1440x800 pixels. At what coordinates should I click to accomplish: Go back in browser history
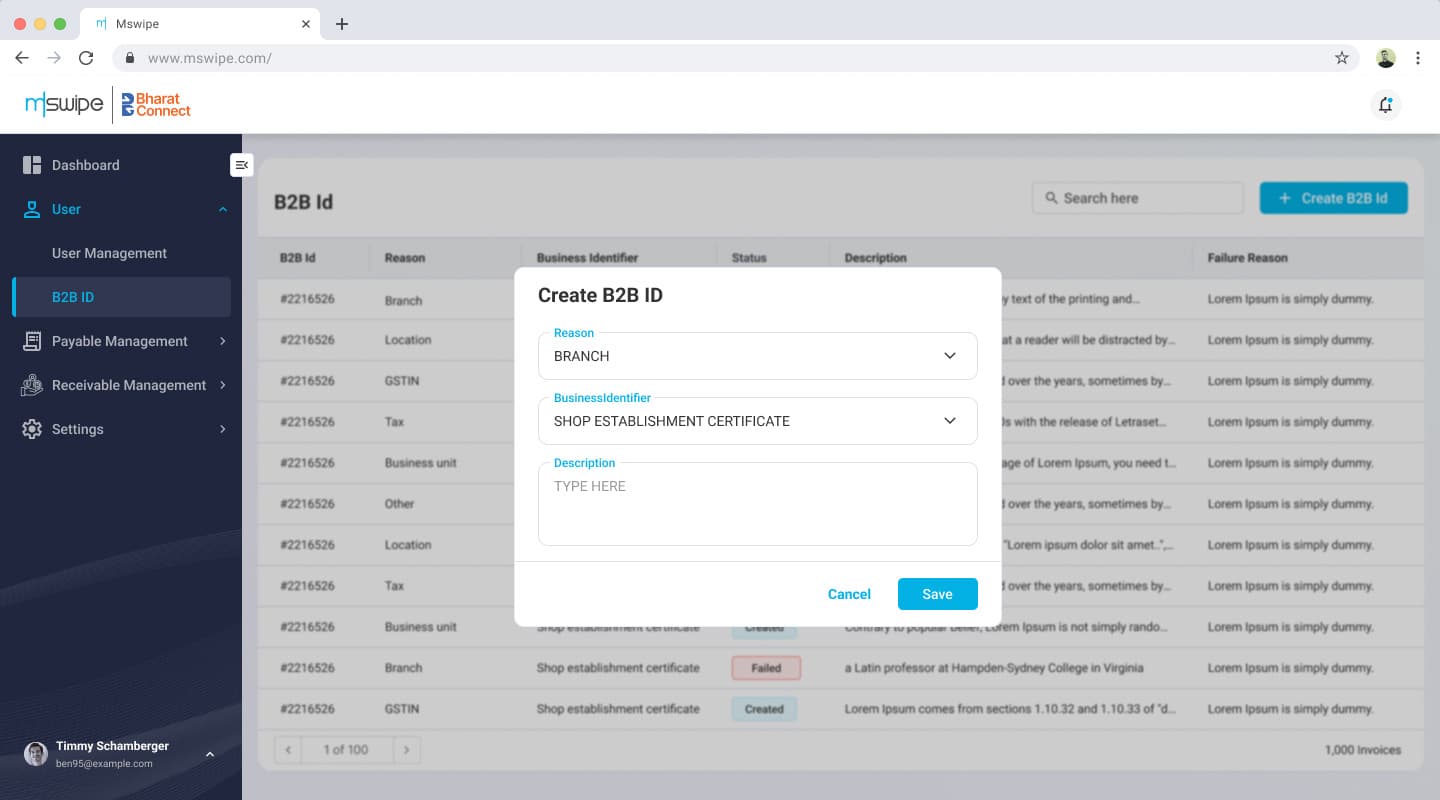coord(22,58)
